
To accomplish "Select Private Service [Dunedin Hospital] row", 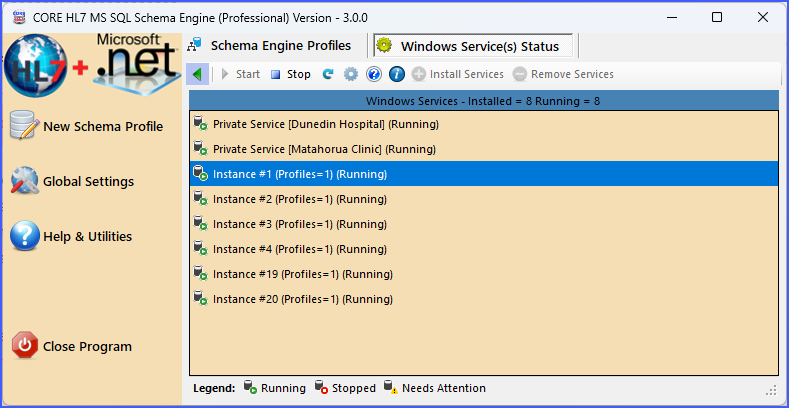I will click(x=484, y=124).
